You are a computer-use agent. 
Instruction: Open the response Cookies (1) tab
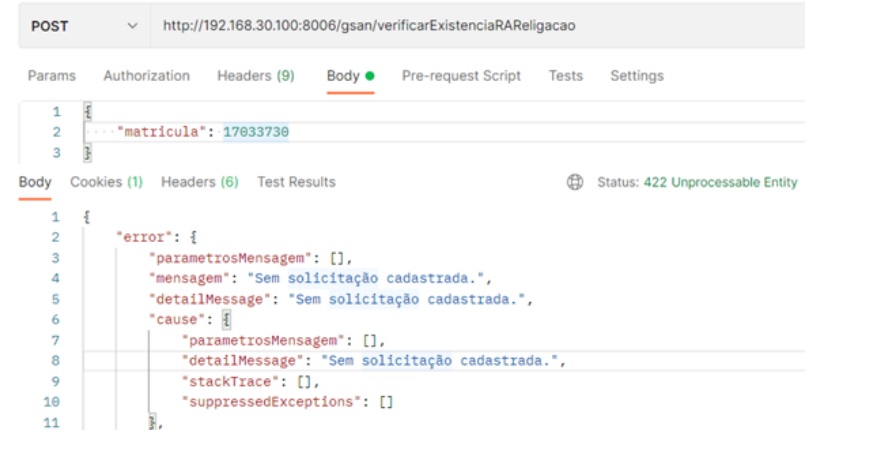[x=106, y=182]
